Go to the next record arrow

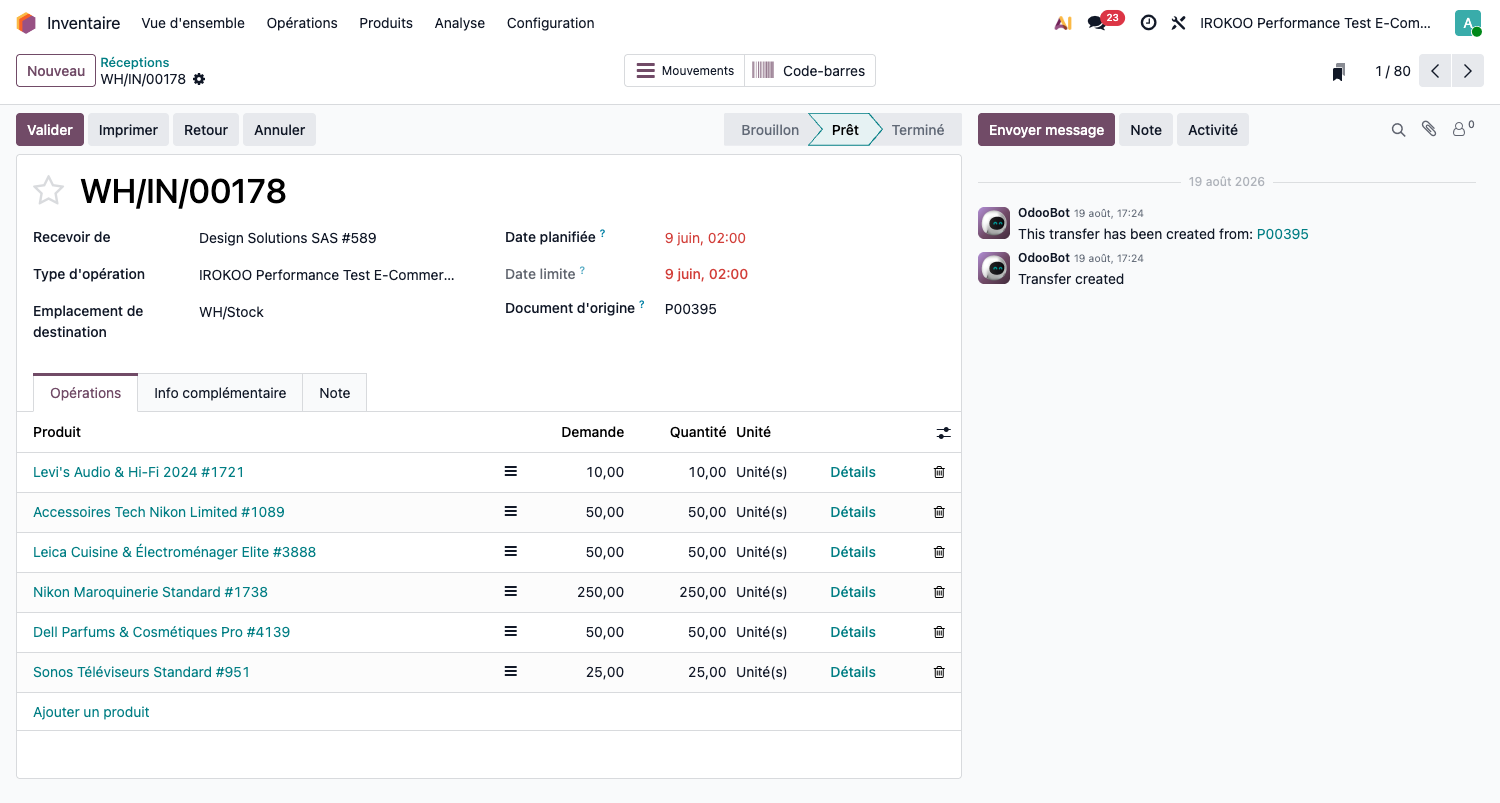(1467, 71)
